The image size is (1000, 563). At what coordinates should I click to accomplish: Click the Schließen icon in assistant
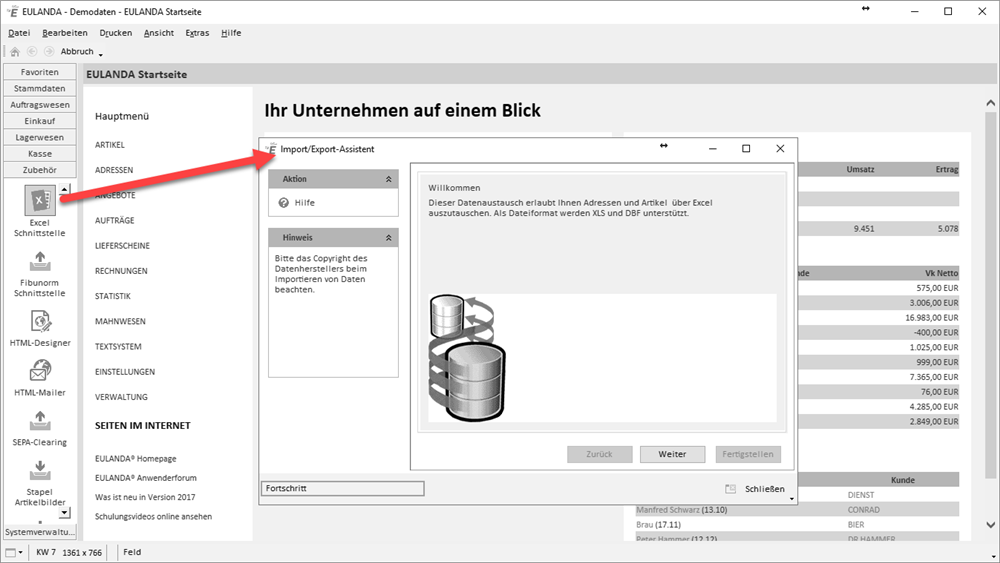coord(731,489)
